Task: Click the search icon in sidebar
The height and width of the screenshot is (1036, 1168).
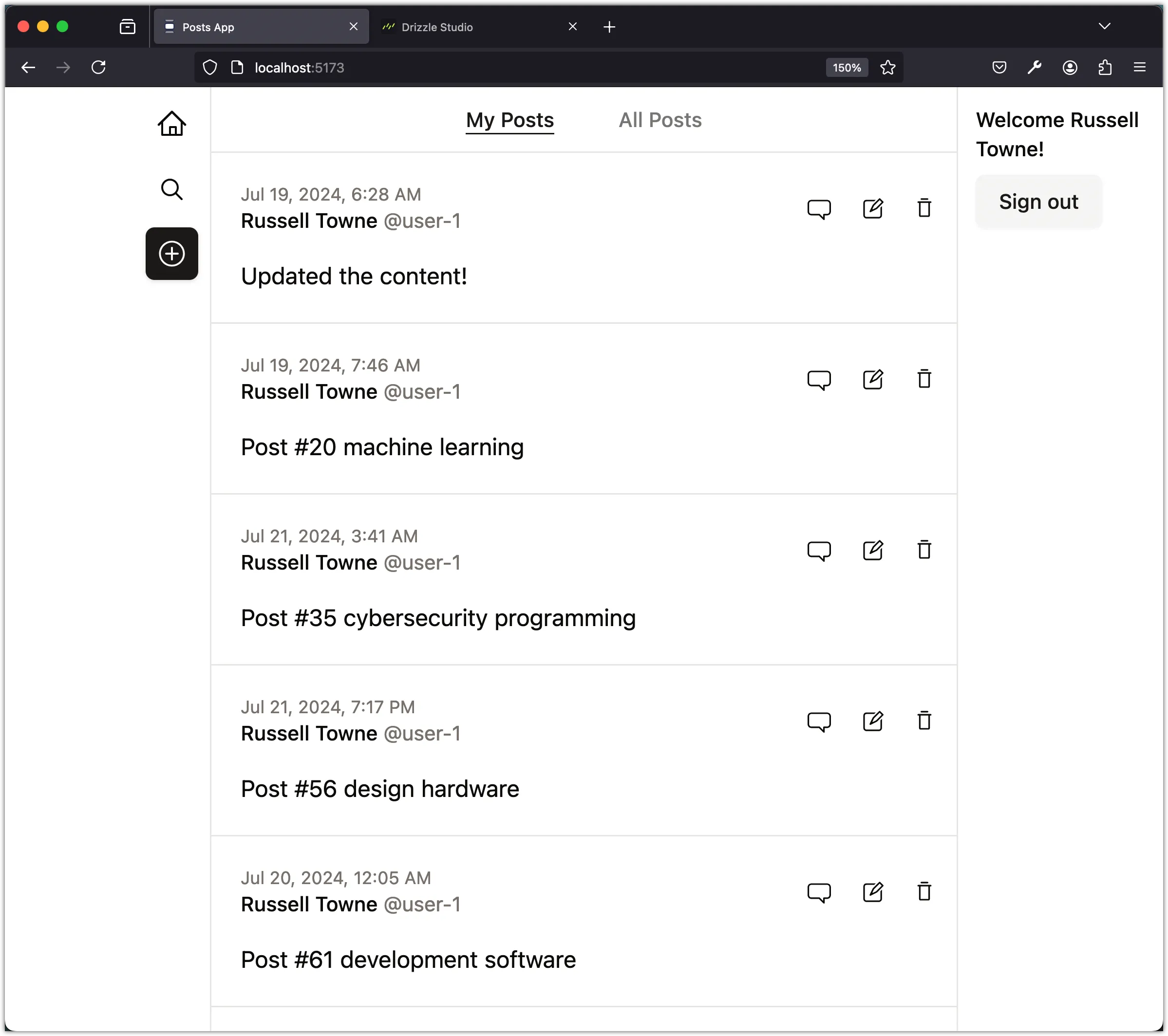Action: [x=171, y=189]
